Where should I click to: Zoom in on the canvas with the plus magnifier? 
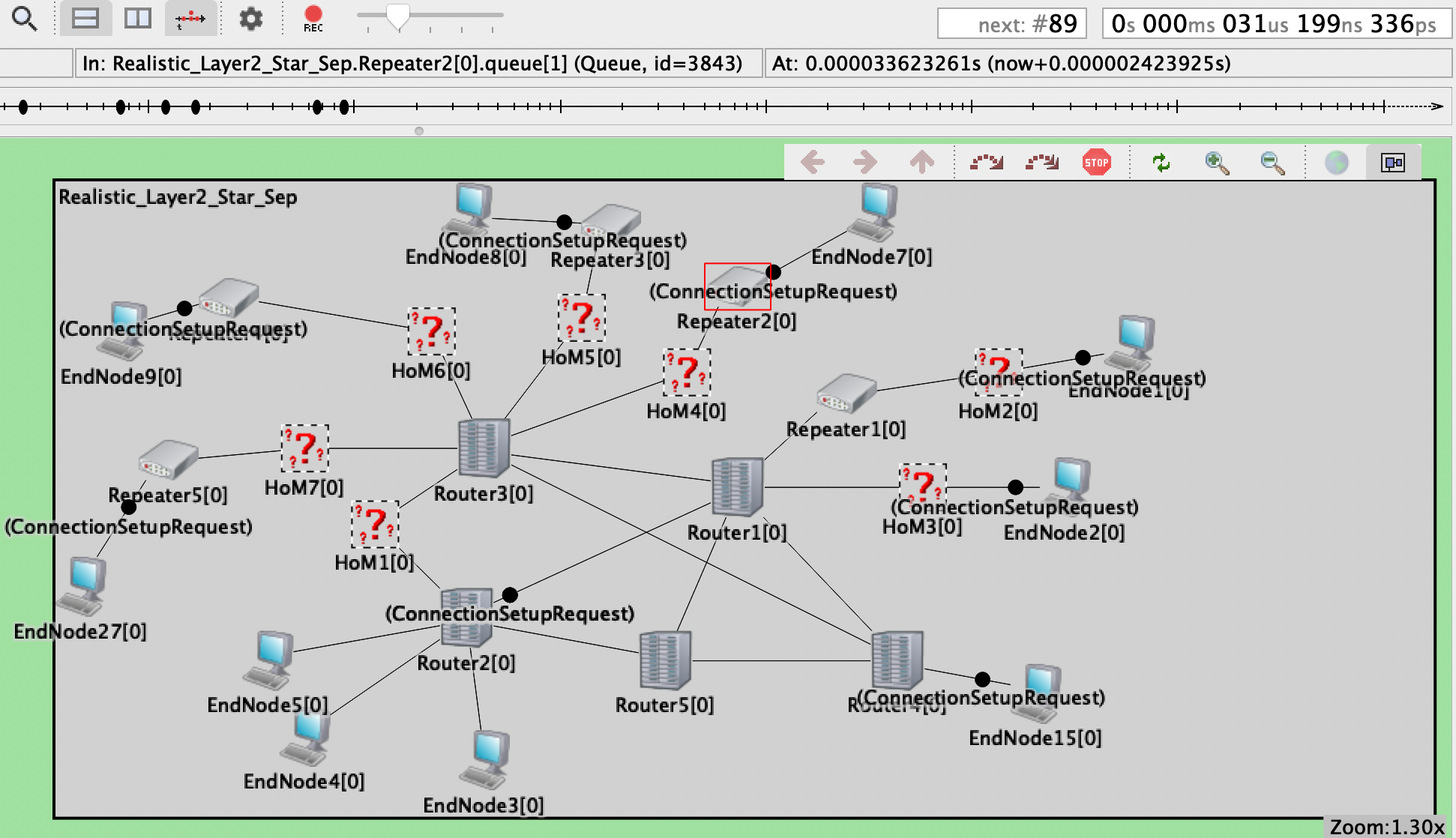(1218, 162)
